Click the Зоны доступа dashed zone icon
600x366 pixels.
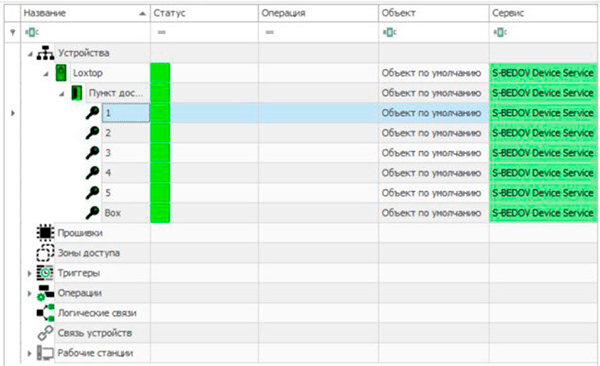click(x=45, y=253)
